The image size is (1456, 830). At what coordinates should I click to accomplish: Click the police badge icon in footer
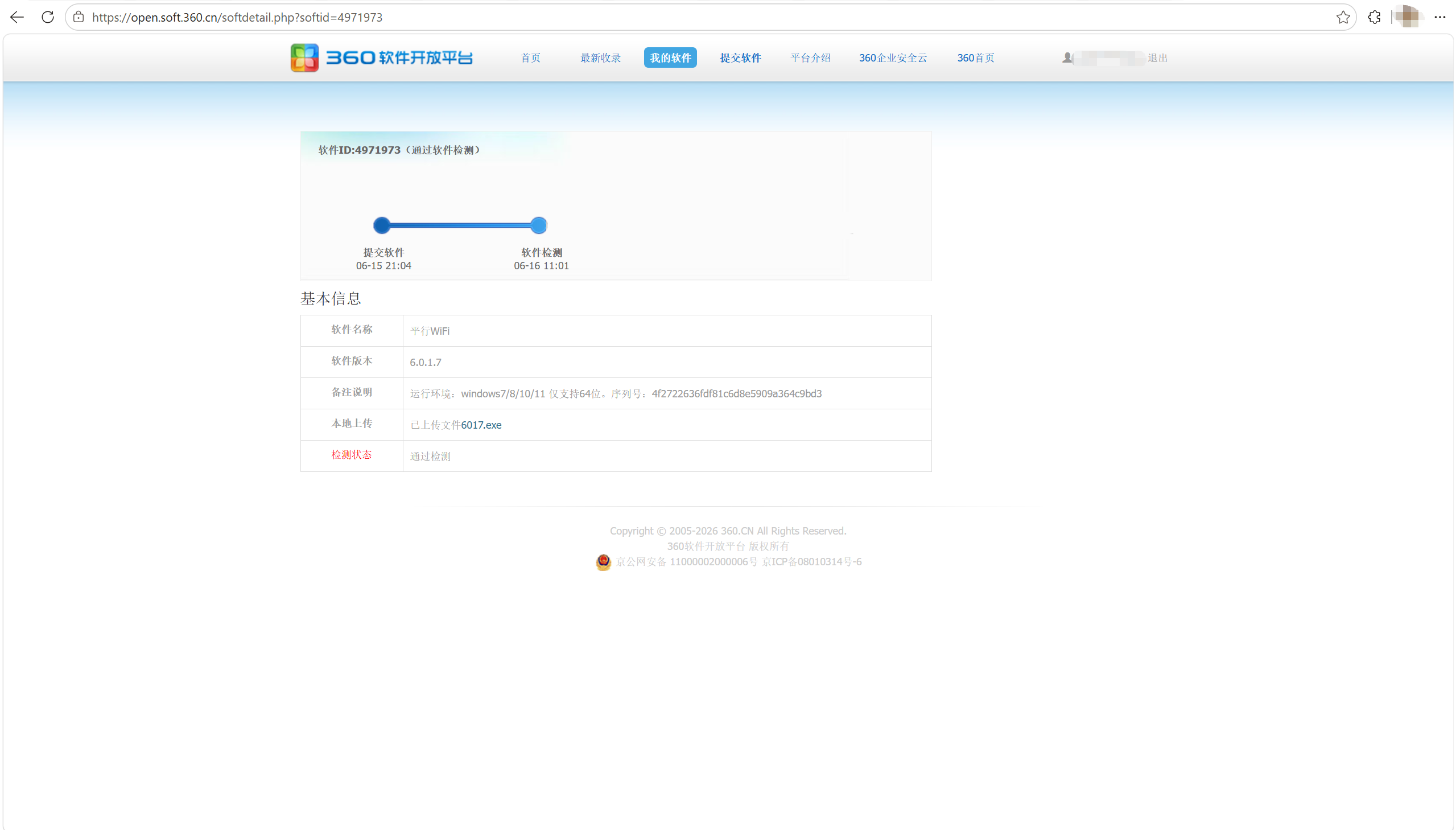(x=603, y=562)
